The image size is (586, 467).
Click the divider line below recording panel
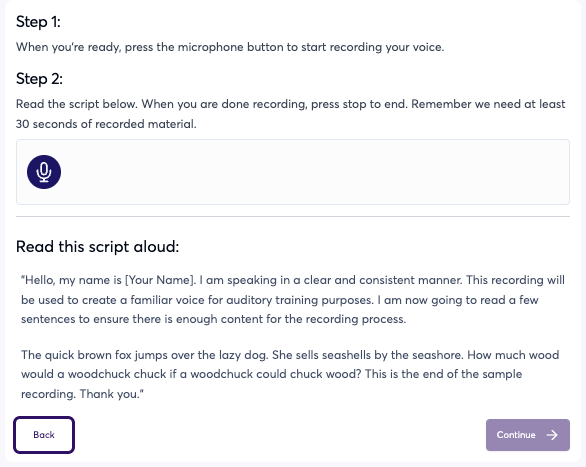coord(293,216)
